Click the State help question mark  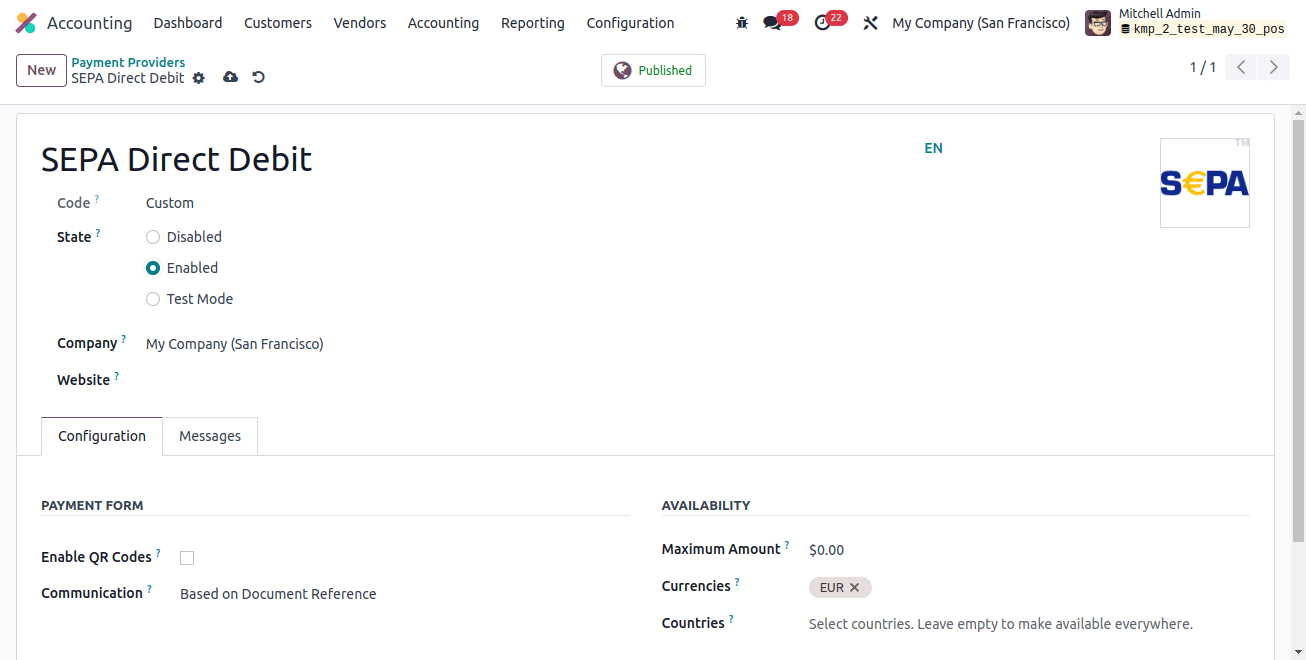98,233
